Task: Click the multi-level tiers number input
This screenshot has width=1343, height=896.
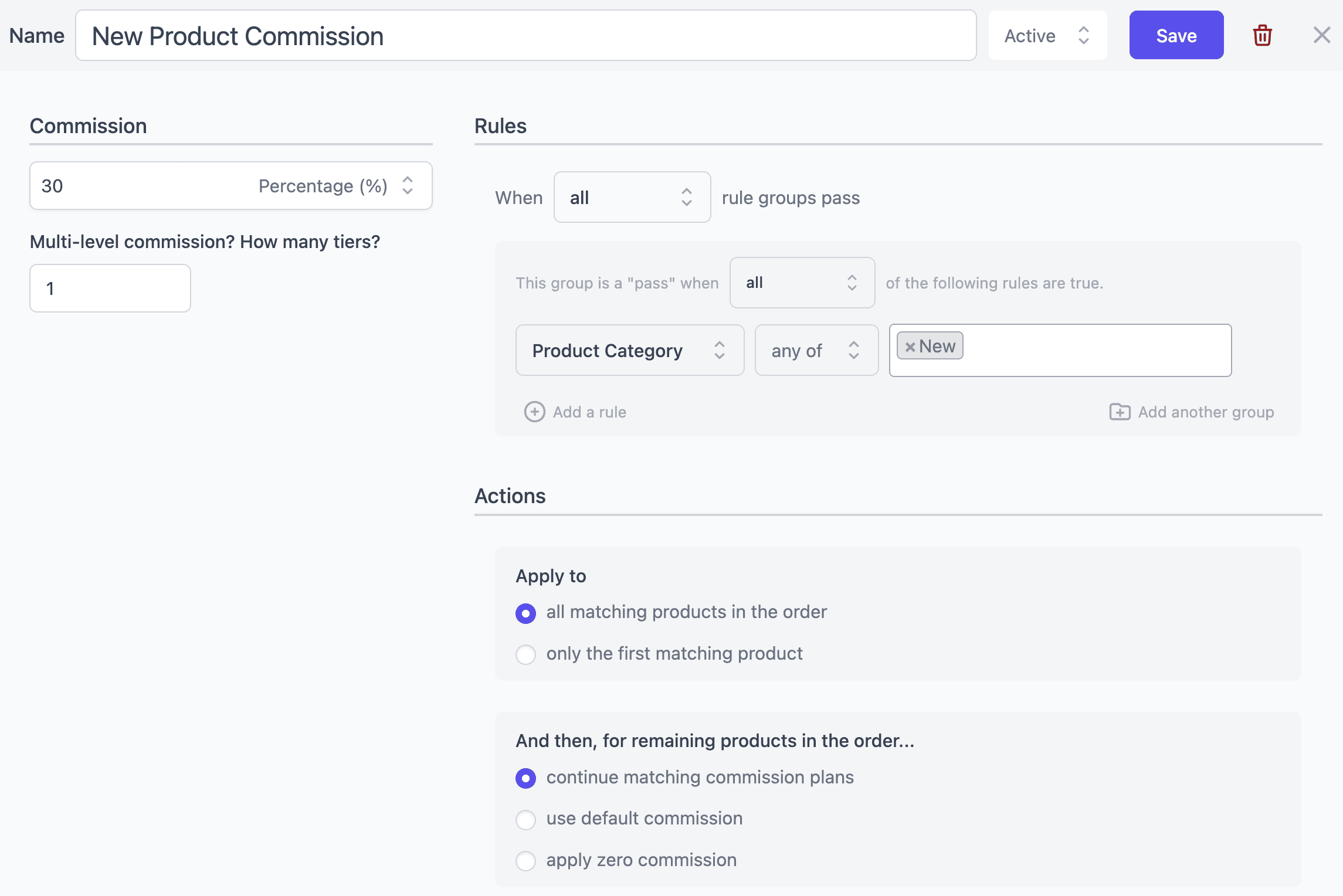Action: 110,288
